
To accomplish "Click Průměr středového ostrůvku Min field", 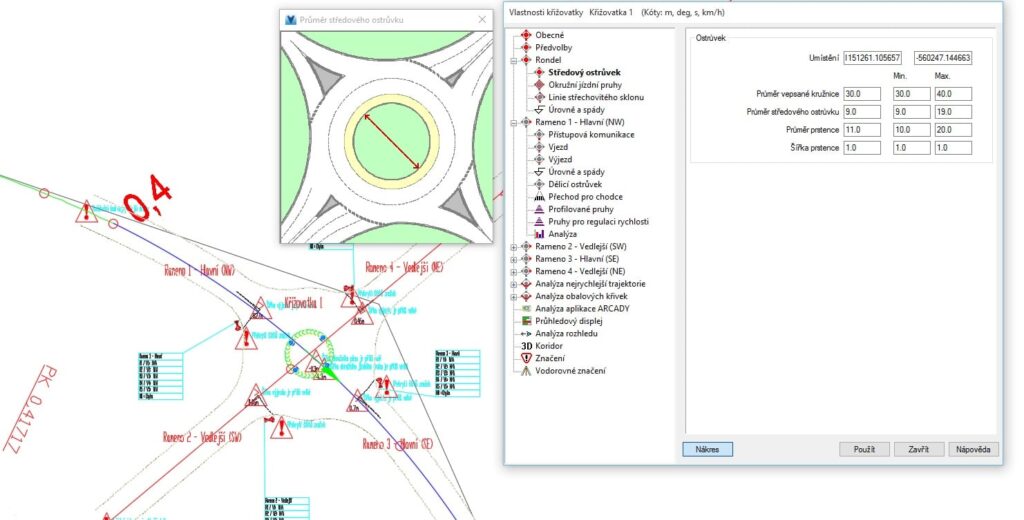I will click(911, 112).
